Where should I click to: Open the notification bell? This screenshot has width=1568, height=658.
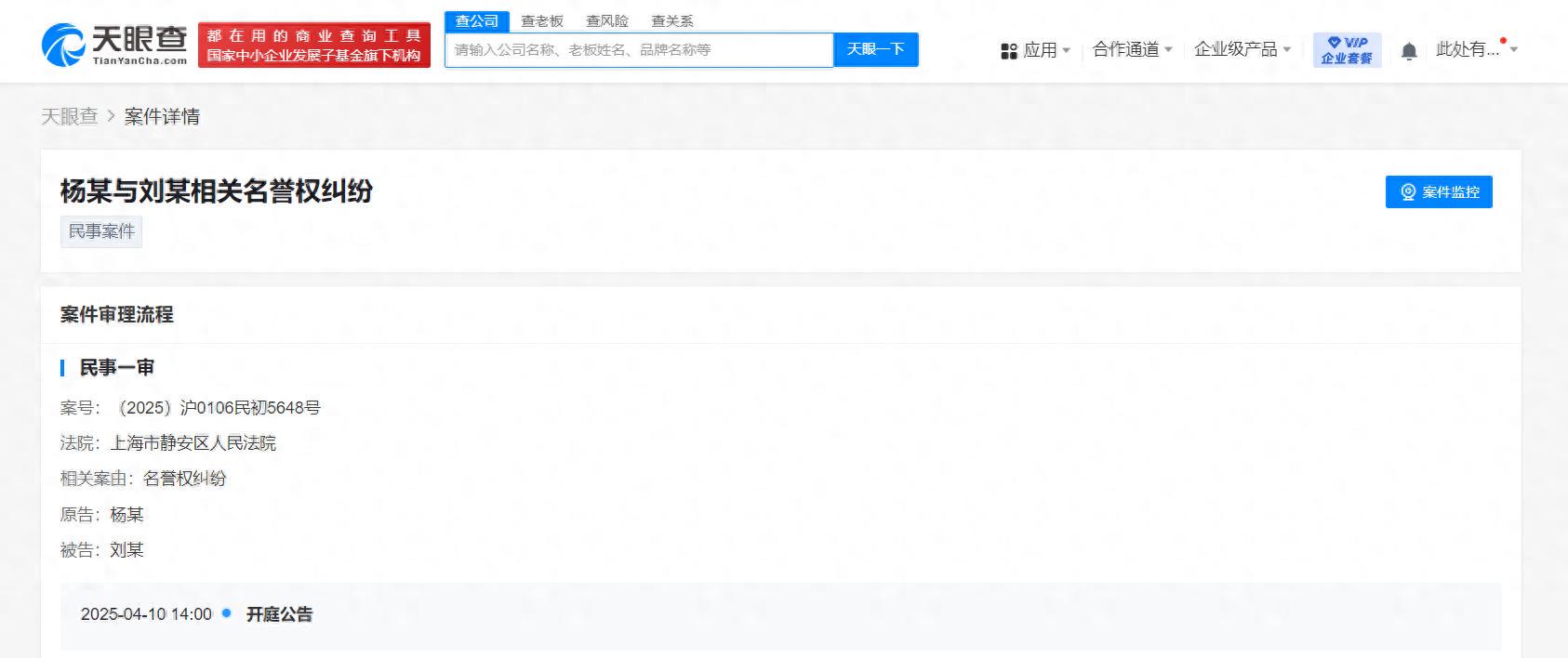pos(1409,51)
